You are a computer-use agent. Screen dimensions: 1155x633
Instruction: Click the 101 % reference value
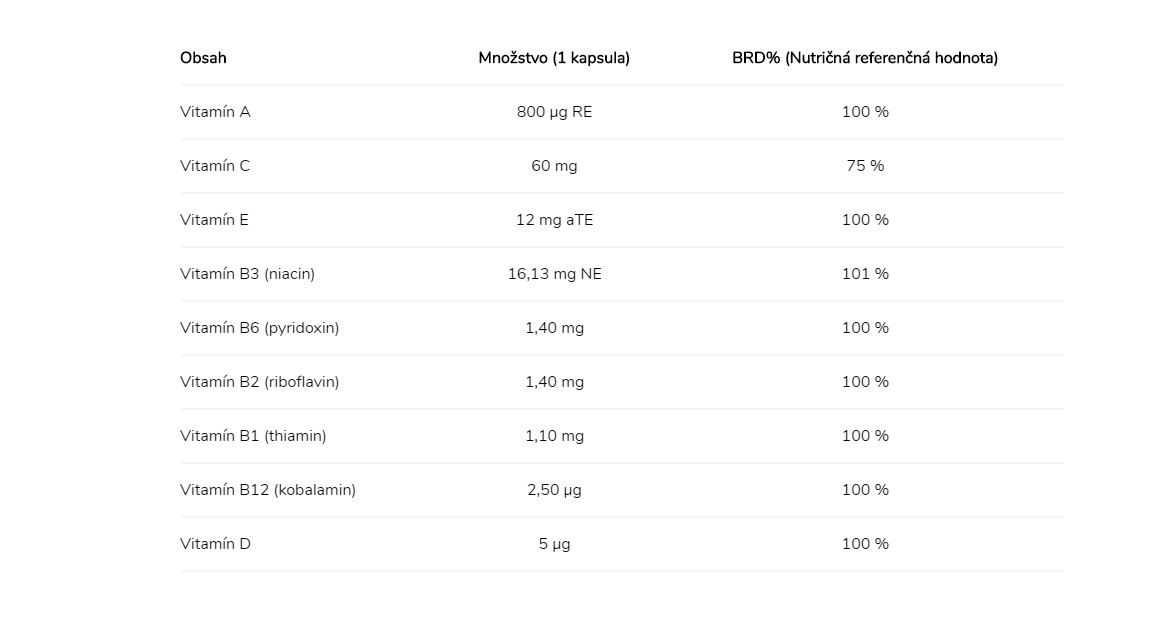[x=866, y=274]
